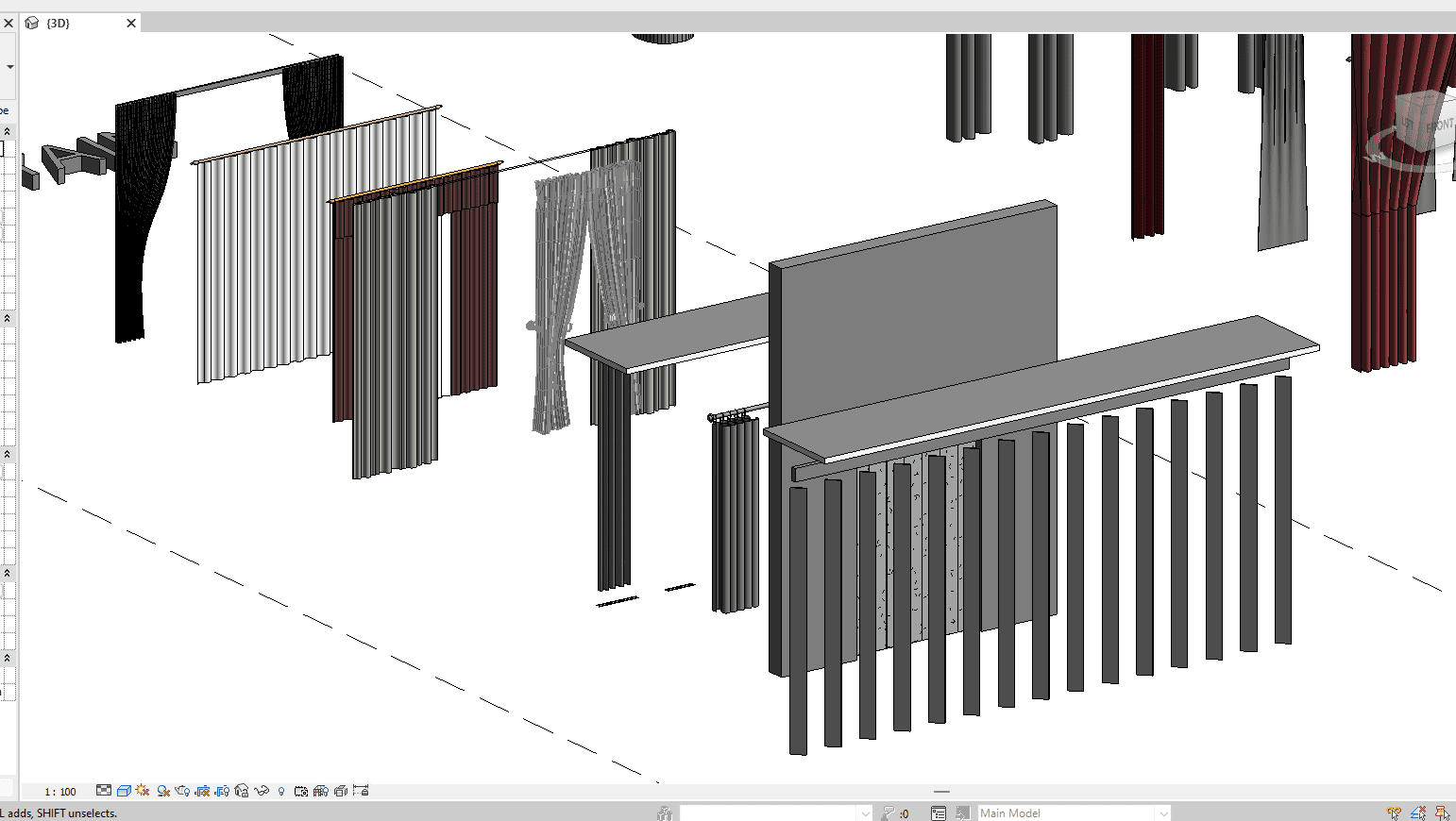Open the Detail Level options

pos(104,791)
